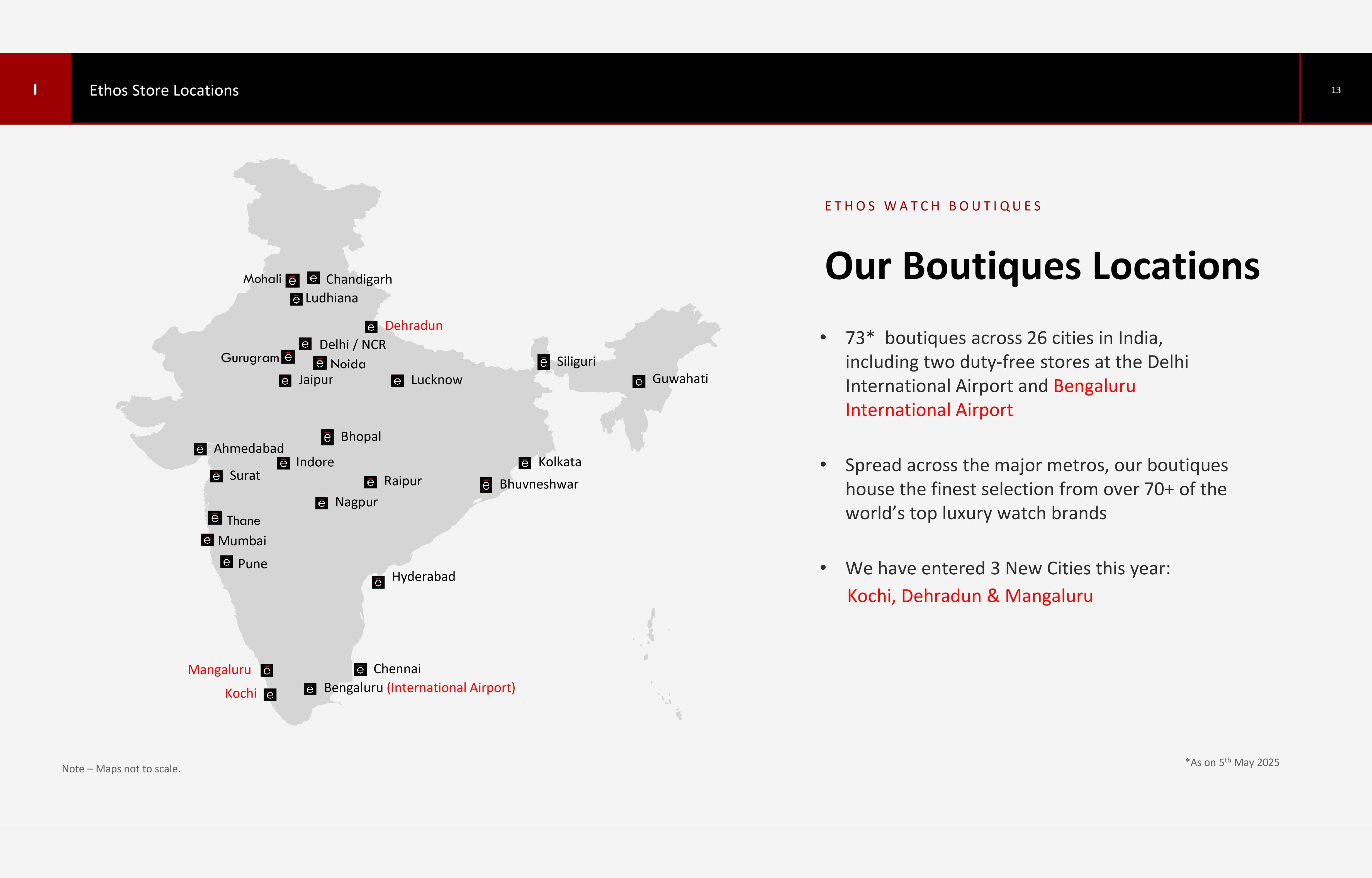Click the red '(International Airport)' map label
The image size is (1372, 878).
pyautogui.click(x=451, y=688)
